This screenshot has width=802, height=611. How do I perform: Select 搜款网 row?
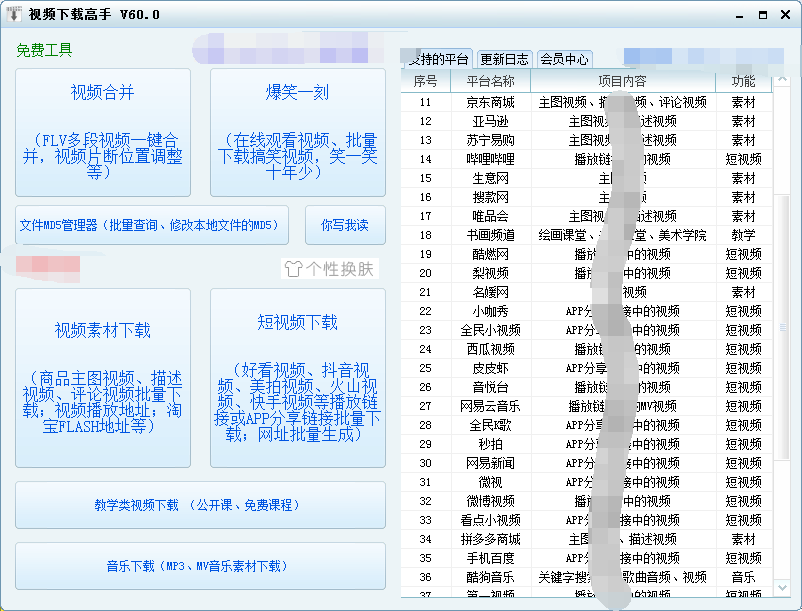click(x=587, y=197)
